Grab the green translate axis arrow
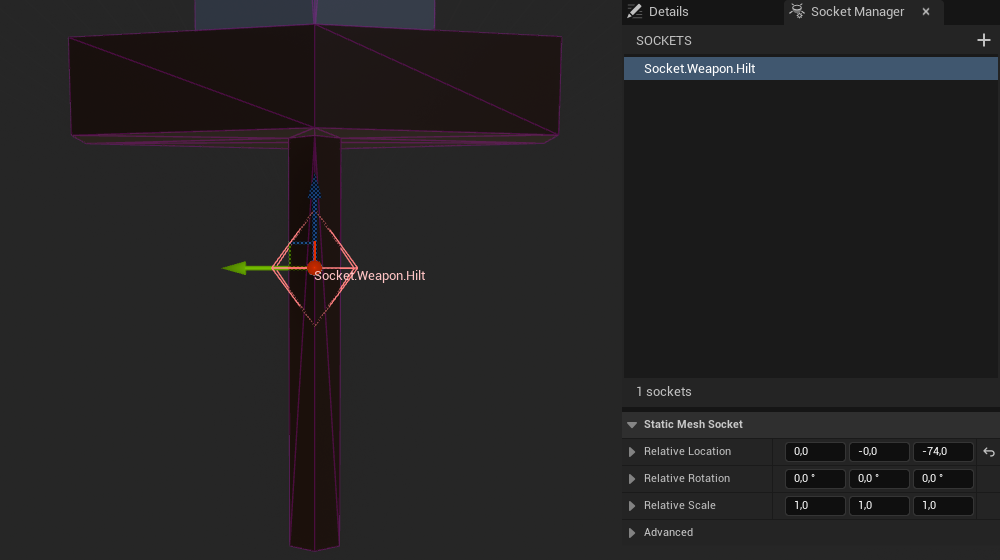The image size is (1000, 560). click(237, 268)
